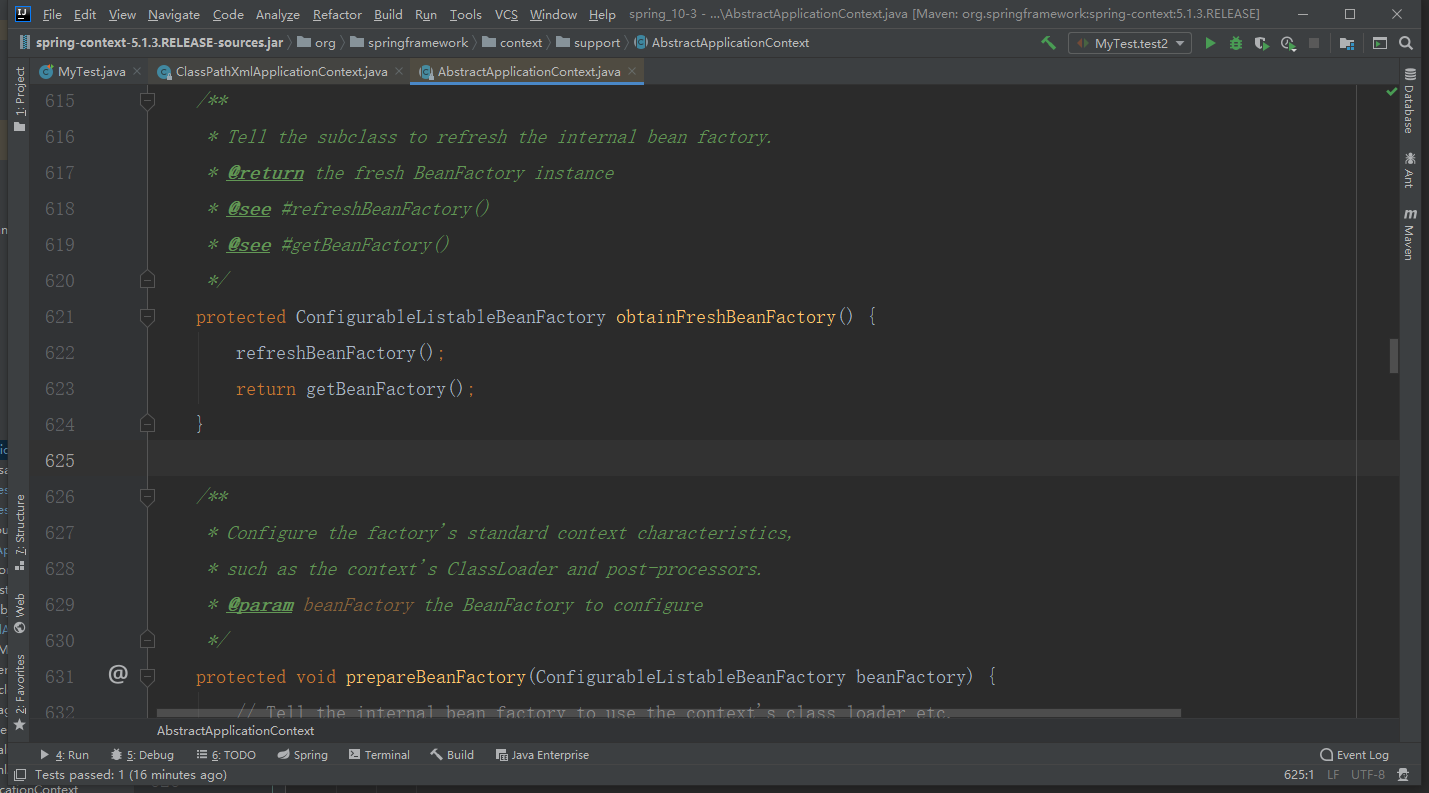Click the Search Everywhere magnifier icon

[x=1406, y=43]
